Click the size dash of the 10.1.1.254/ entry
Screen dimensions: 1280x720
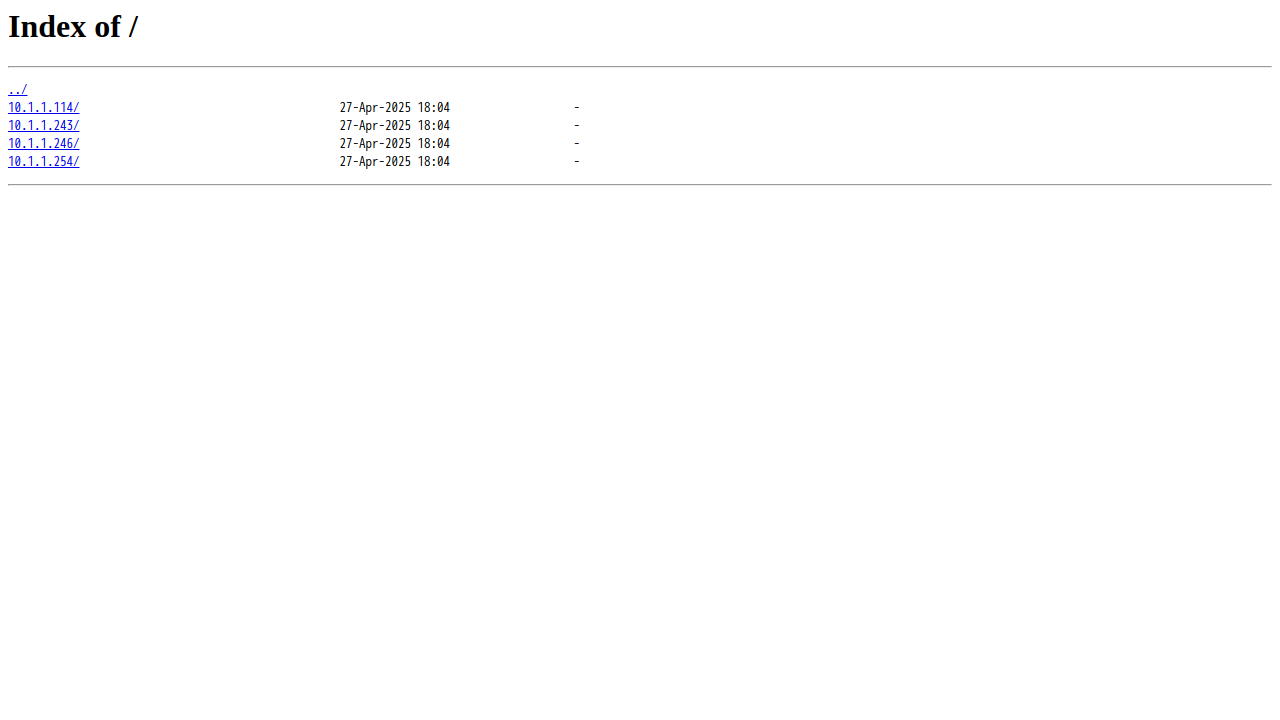click(577, 162)
